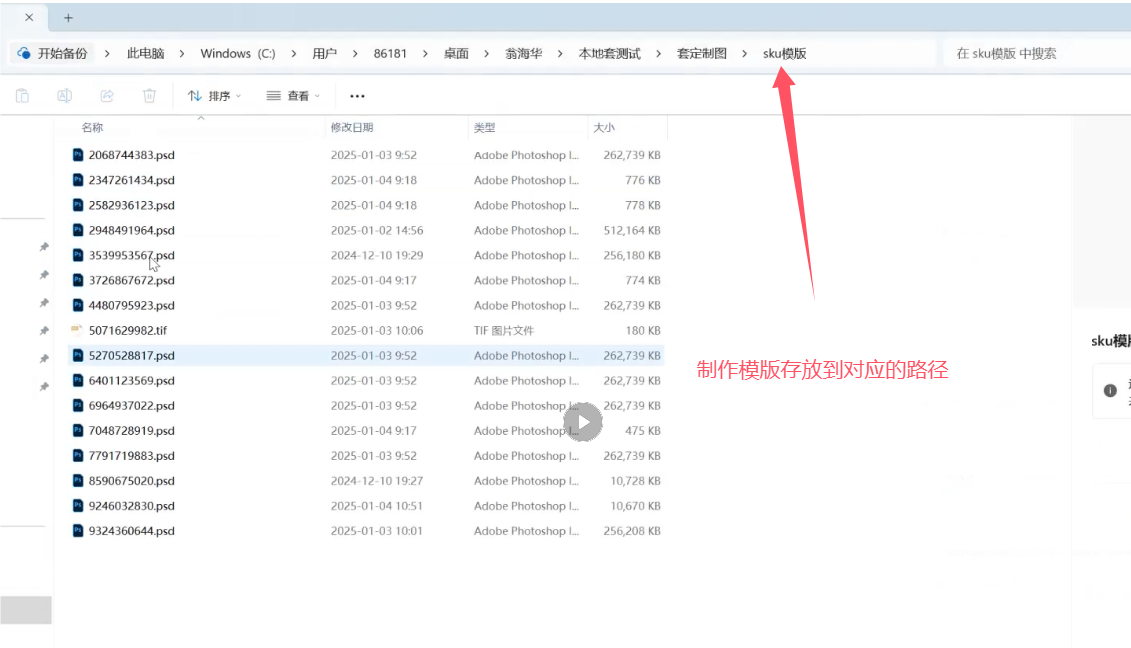Click the rename icon in the toolbar
Viewport: 1131px width, 648px height.
(x=64, y=96)
